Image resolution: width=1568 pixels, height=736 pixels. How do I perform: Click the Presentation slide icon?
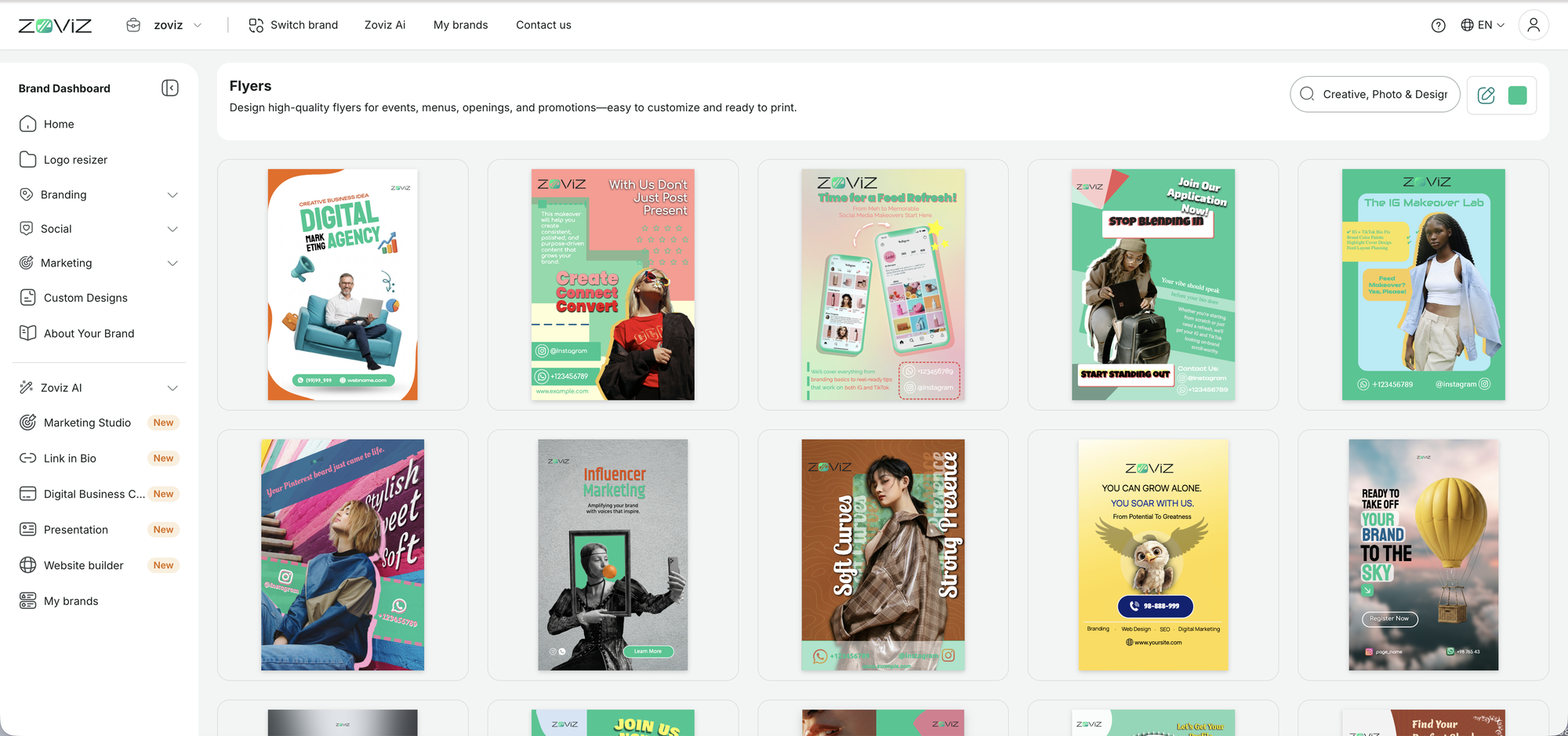(x=28, y=529)
